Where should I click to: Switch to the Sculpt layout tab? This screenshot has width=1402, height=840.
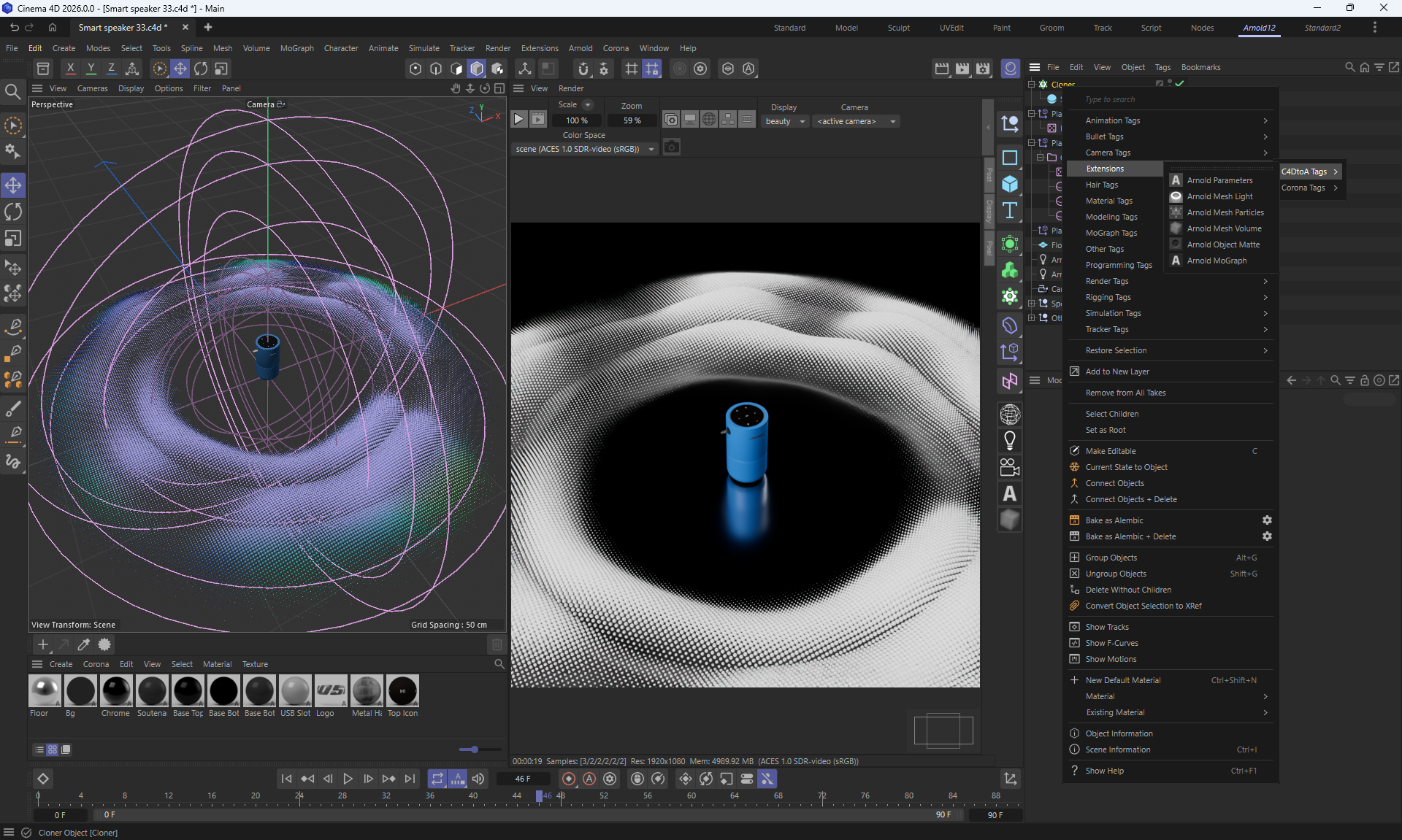[x=898, y=28]
